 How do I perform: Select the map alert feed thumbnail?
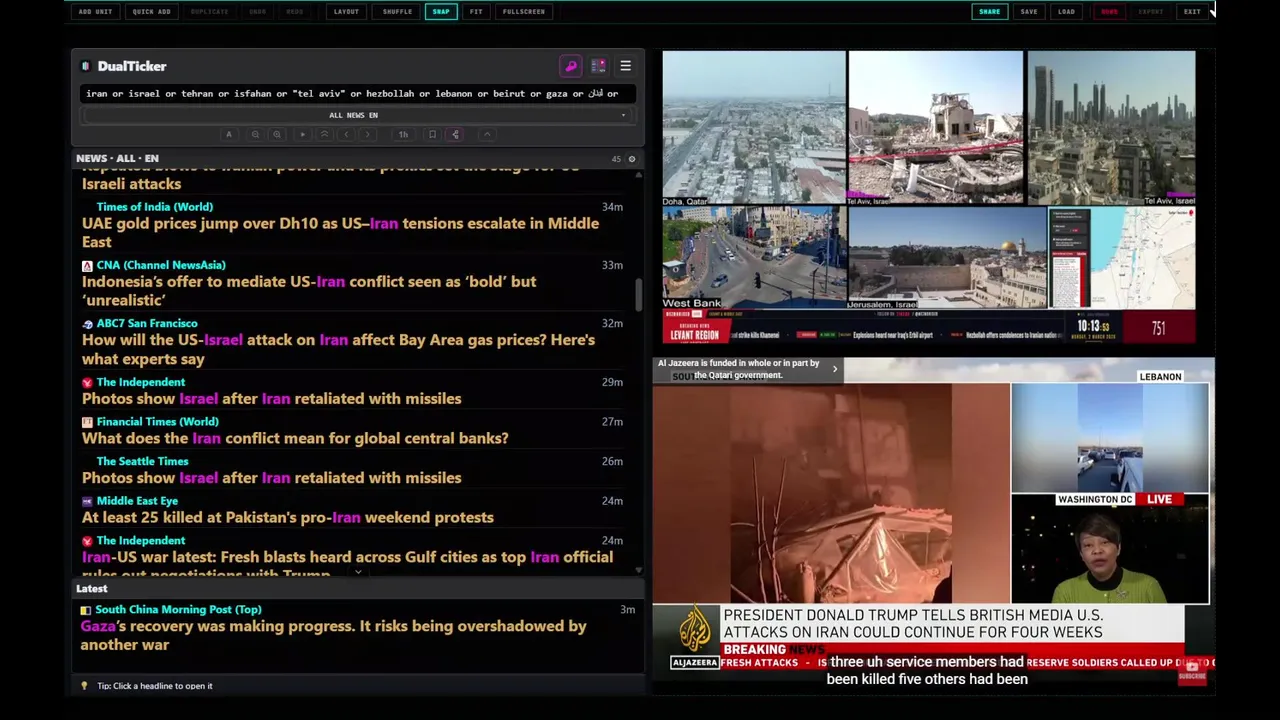point(1121,258)
